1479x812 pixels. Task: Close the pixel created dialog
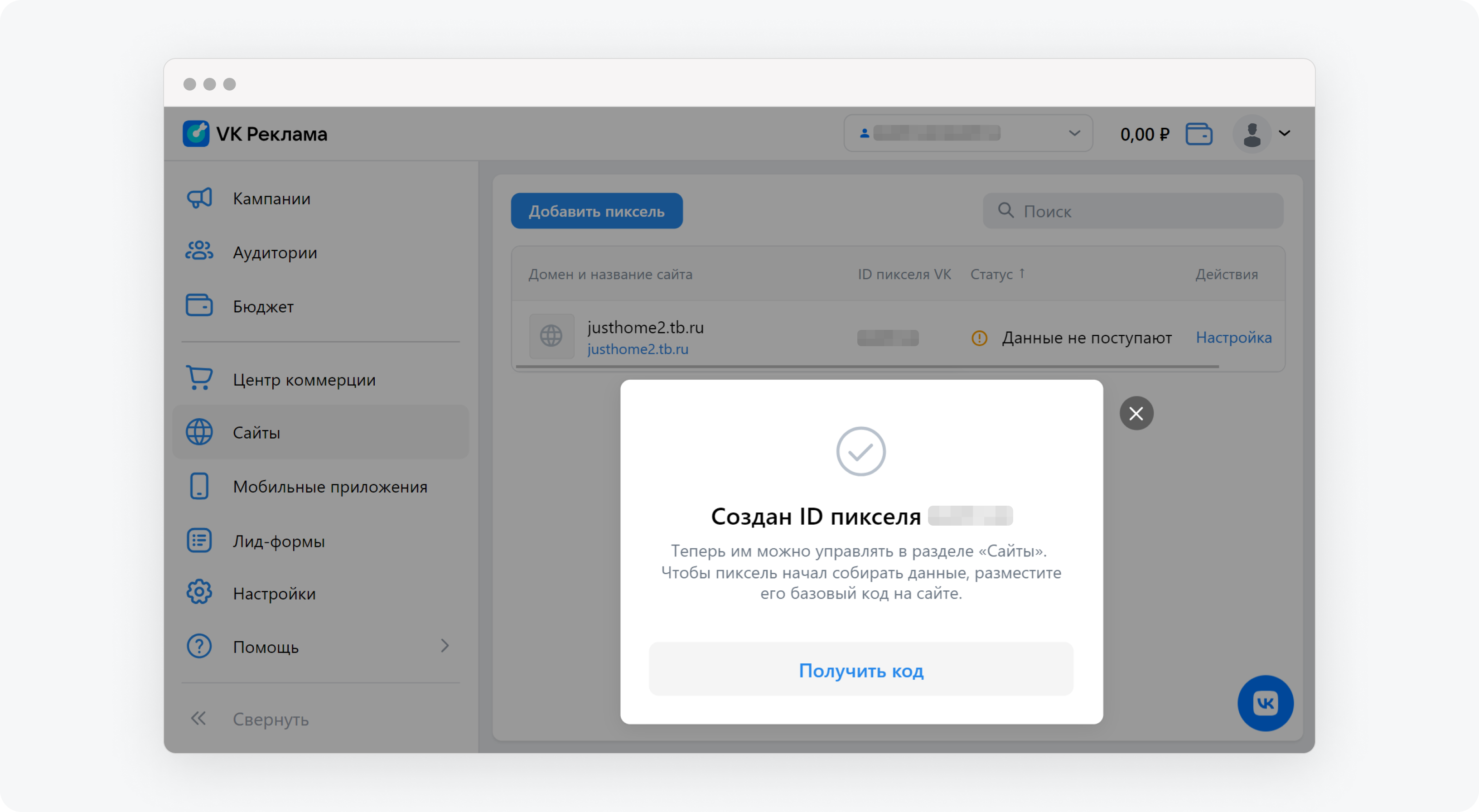tap(1136, 413)
